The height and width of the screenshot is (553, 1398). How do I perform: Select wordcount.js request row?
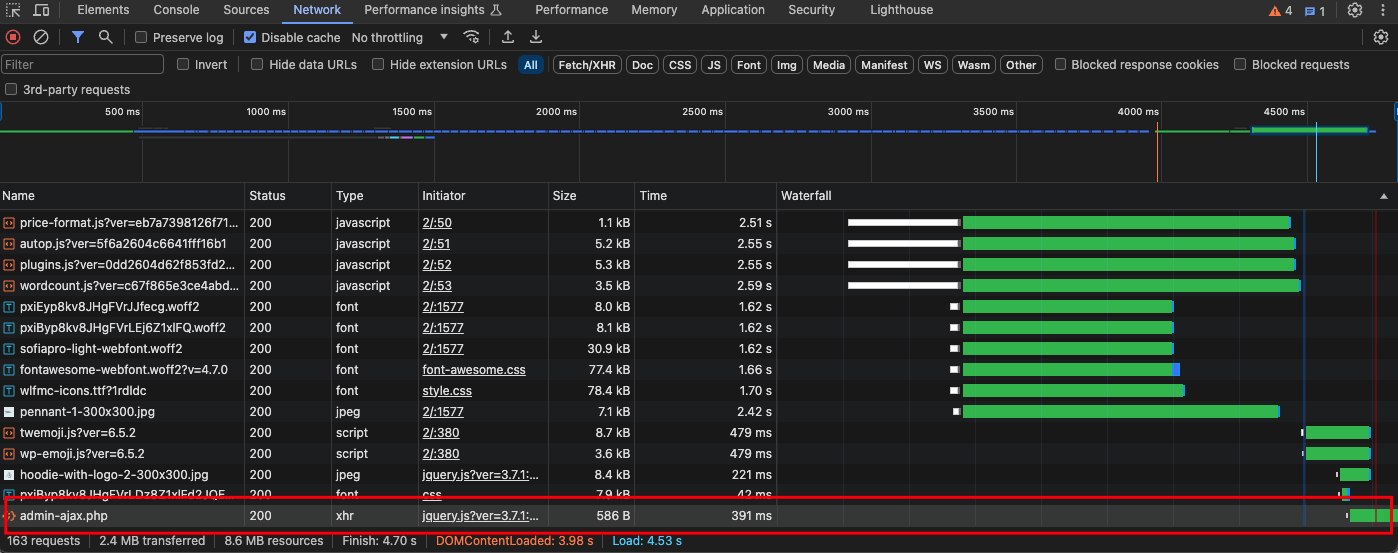pos(698,286)
